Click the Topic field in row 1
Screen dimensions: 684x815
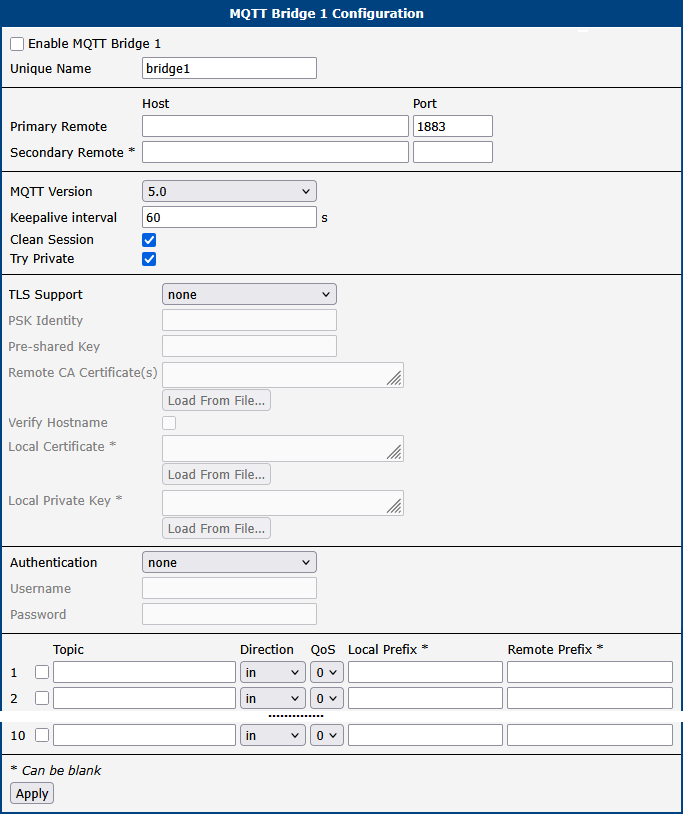coord(144,672)
